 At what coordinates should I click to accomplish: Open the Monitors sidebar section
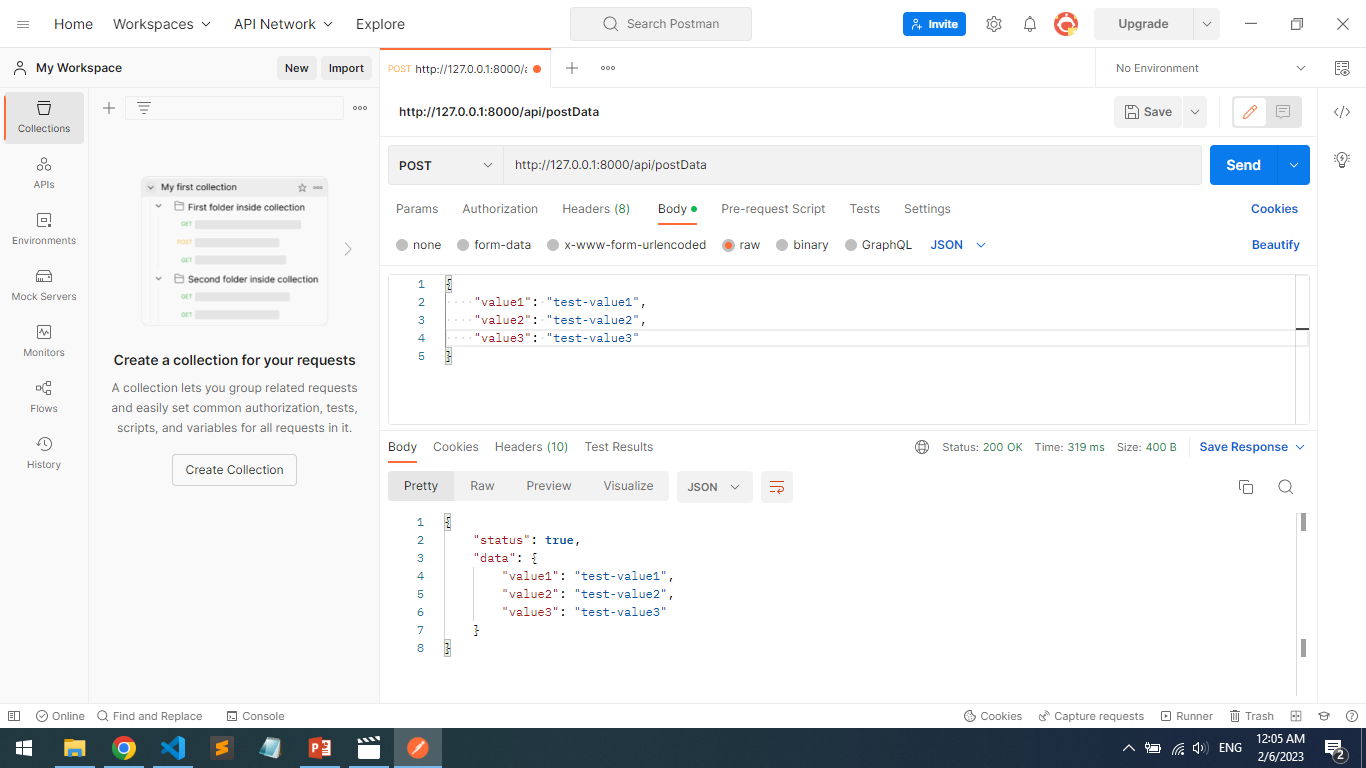[x=44, y=341]
